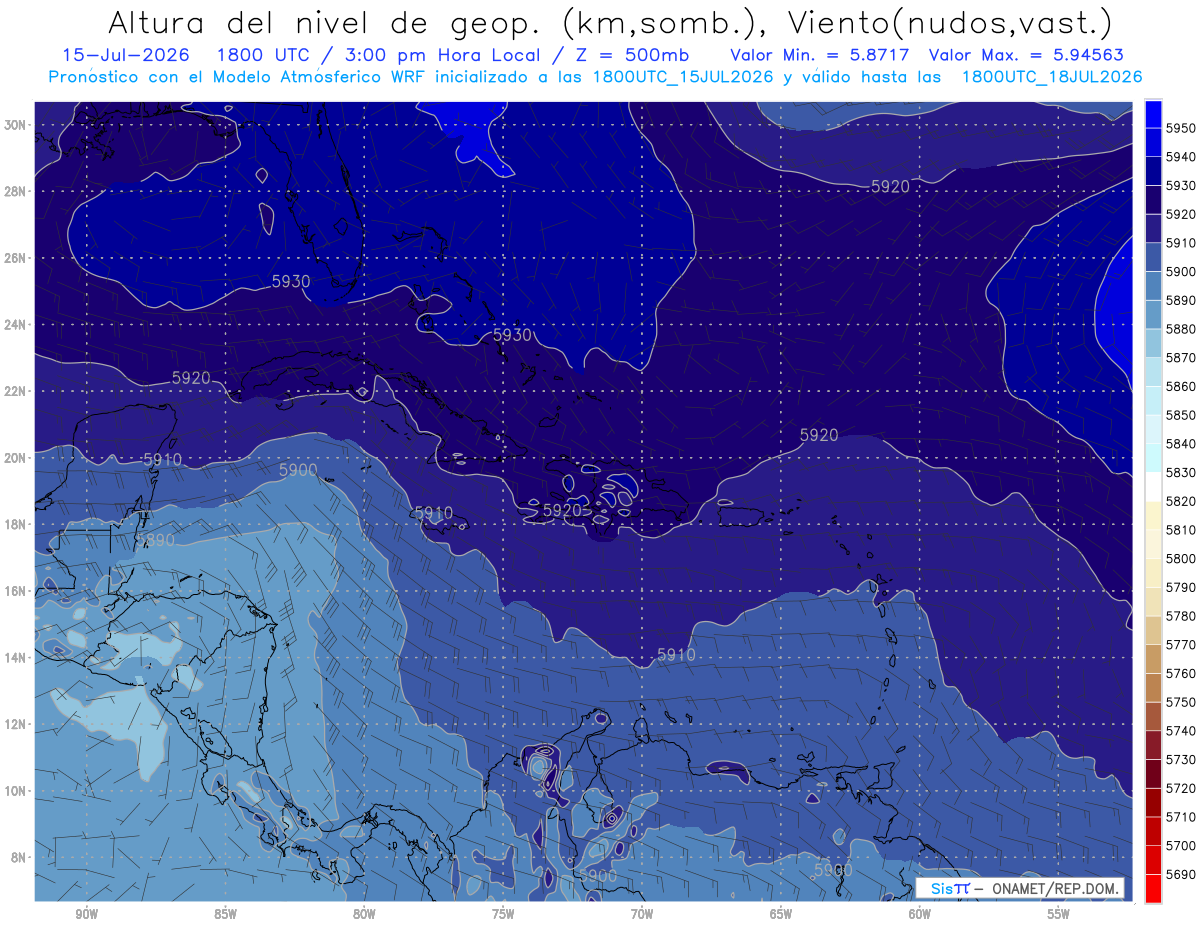Click the '5700' value in the color legend
The width and height of the screenshot is (1200, 927).
click(1181, 845)
